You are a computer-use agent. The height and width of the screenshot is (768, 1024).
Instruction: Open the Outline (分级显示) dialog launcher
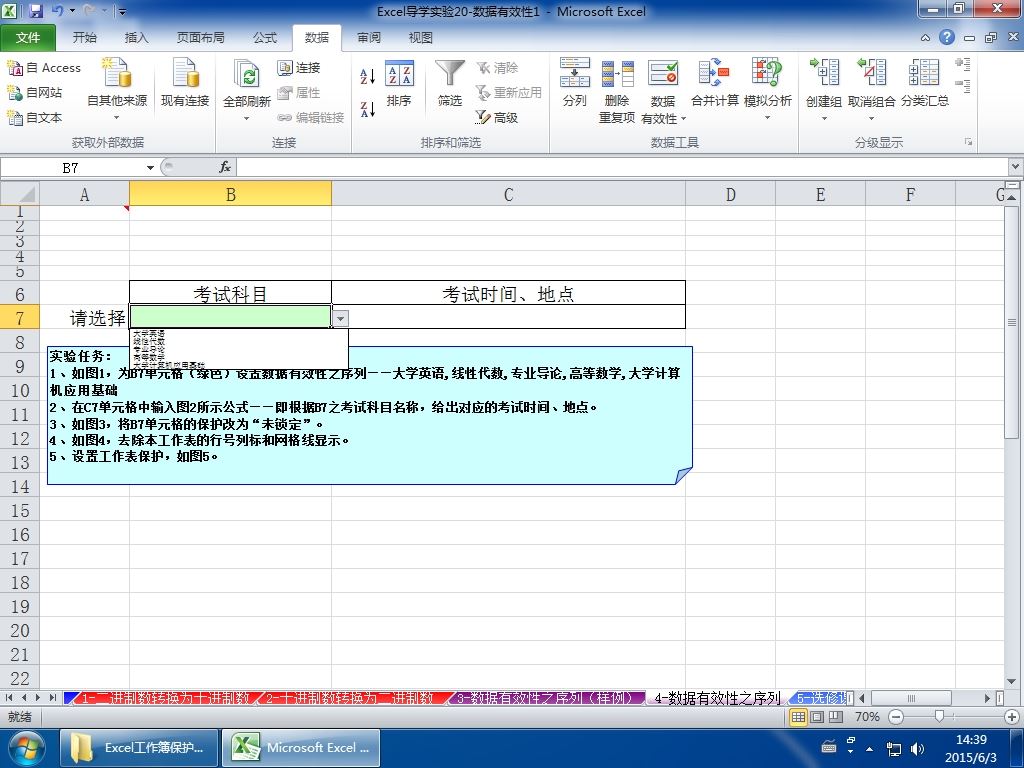pos(968,142)
